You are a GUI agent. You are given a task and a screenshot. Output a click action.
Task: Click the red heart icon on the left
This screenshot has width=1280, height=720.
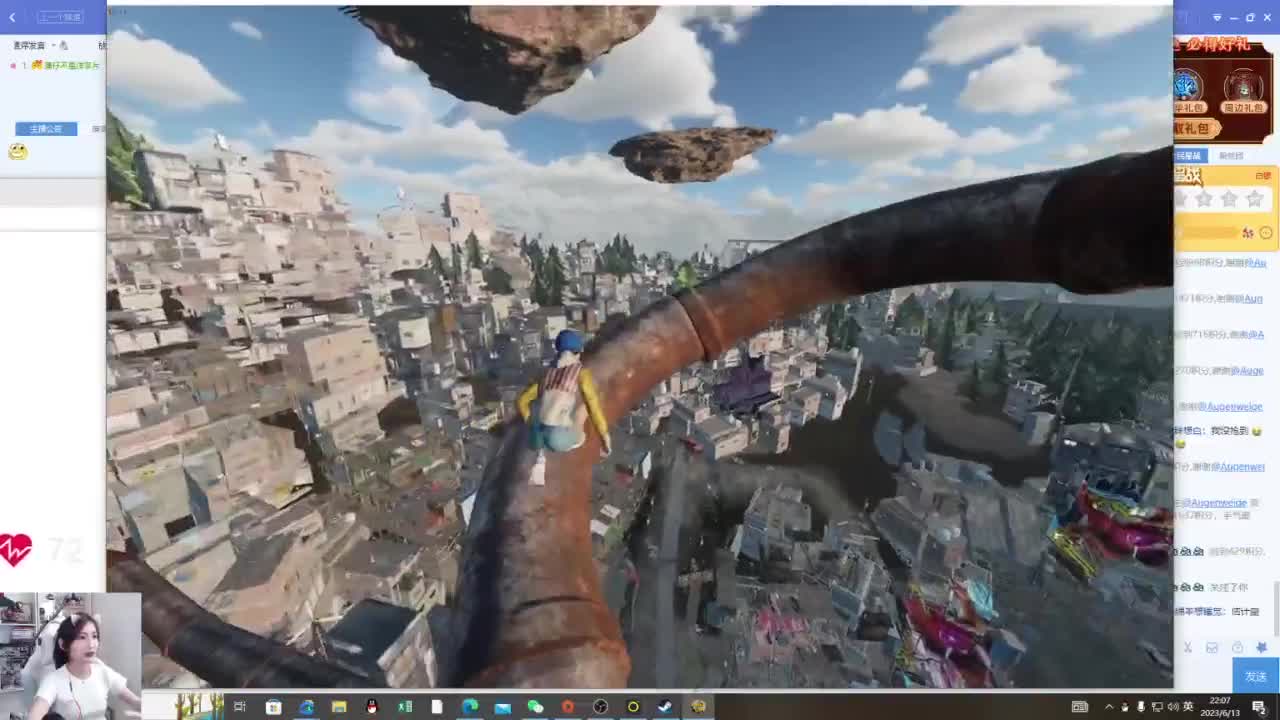click(16, 549)
